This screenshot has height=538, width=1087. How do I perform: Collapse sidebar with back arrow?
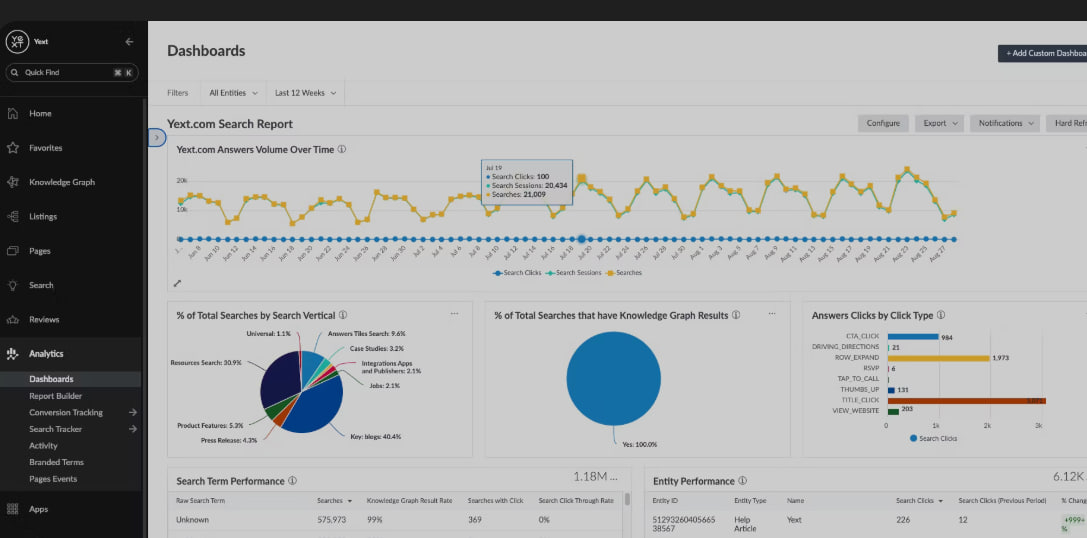pyautogui.click(x=129, y=42)
